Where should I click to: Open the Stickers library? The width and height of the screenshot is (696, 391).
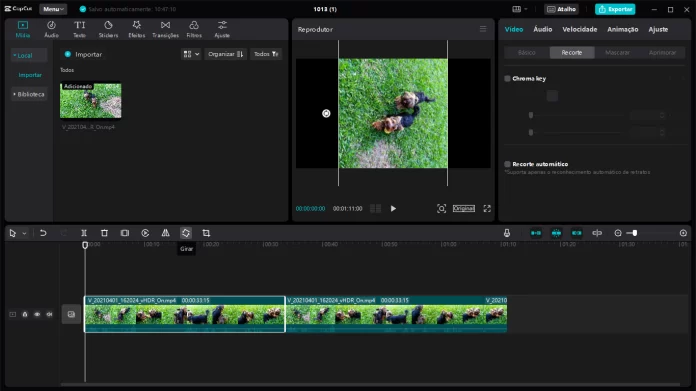(108, 29)
